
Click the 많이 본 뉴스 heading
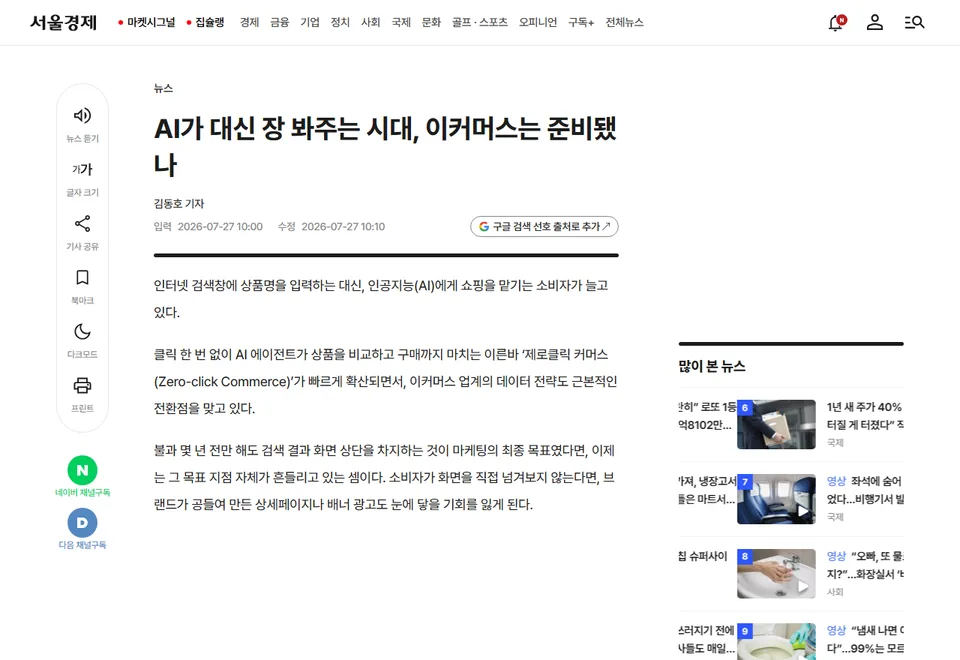point(712,367)
